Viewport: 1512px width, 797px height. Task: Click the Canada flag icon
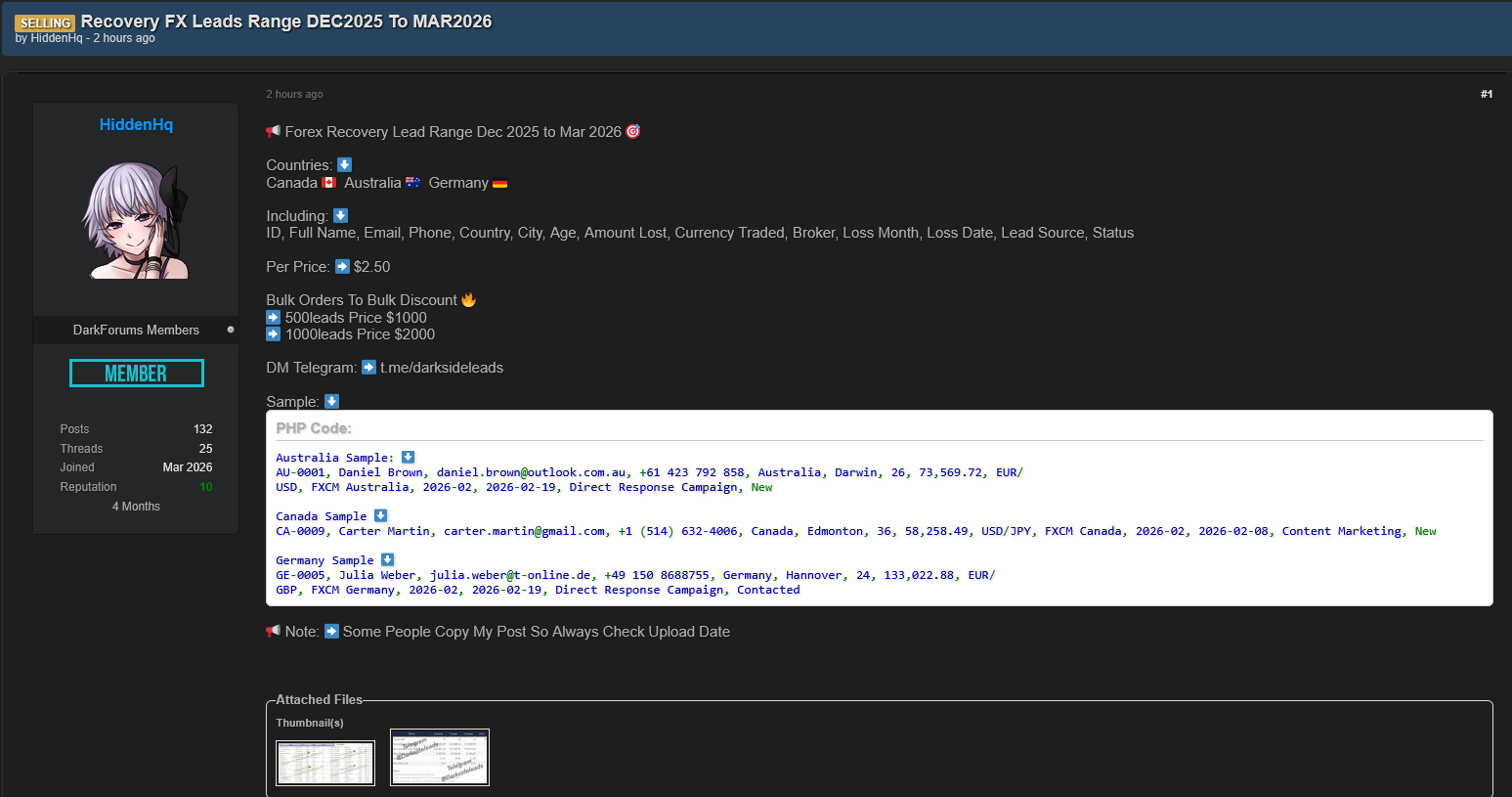click(329, 182)
